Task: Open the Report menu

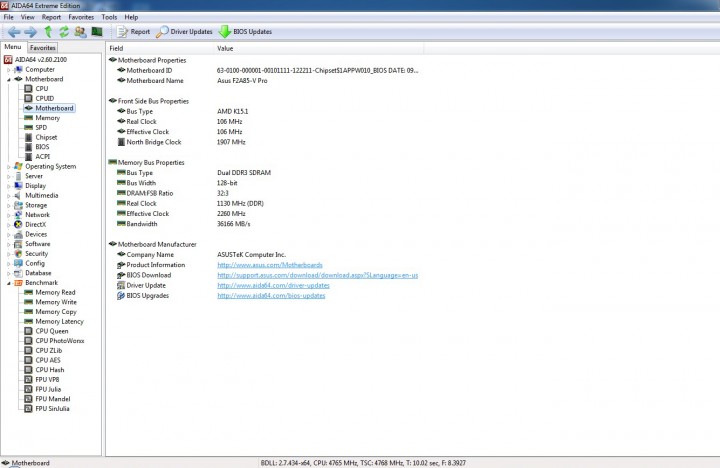Action: point(51,17)
